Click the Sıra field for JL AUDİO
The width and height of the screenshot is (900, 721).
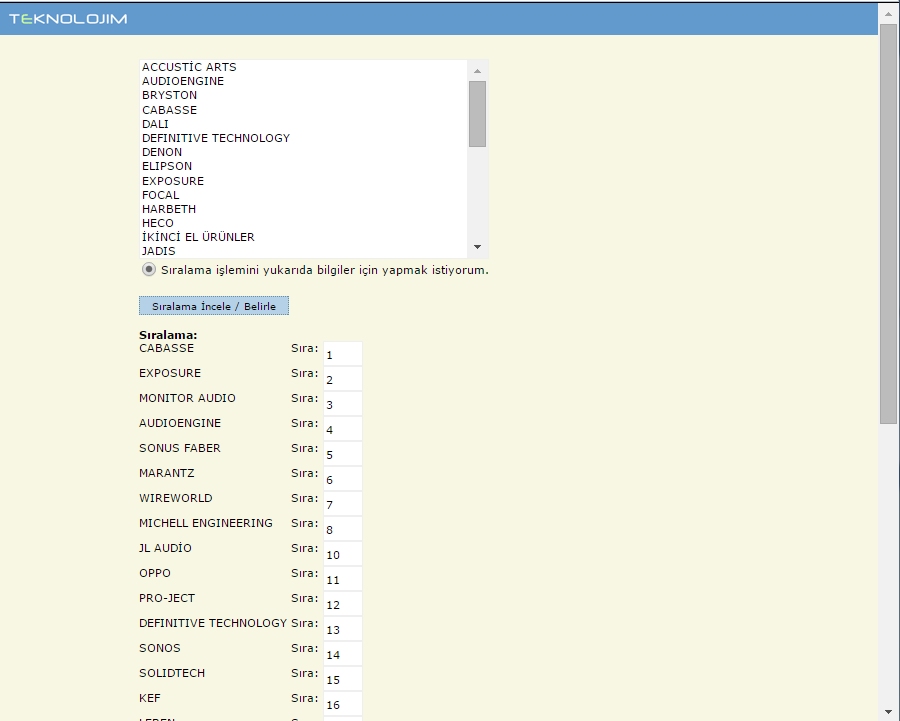pyautogui.click(x=343, y=553)
